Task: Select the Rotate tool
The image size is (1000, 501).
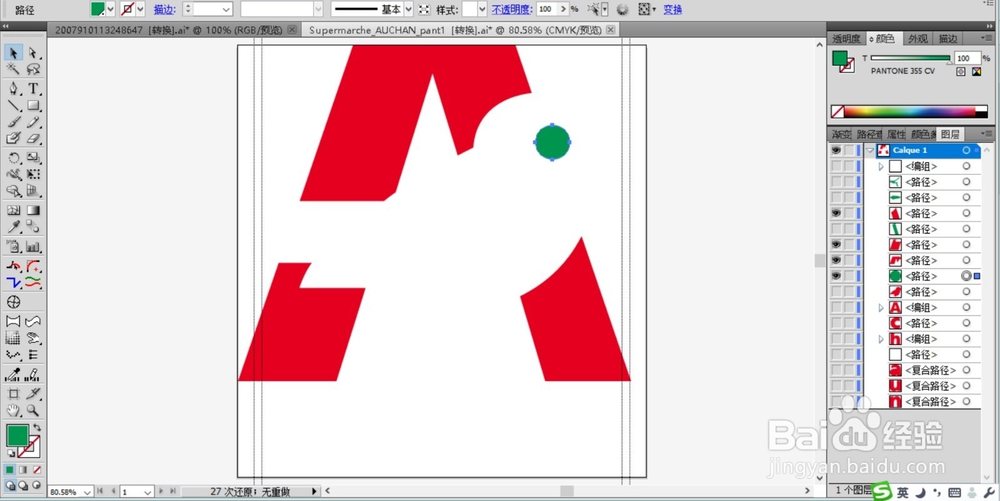Action: (x=13, y=157)
